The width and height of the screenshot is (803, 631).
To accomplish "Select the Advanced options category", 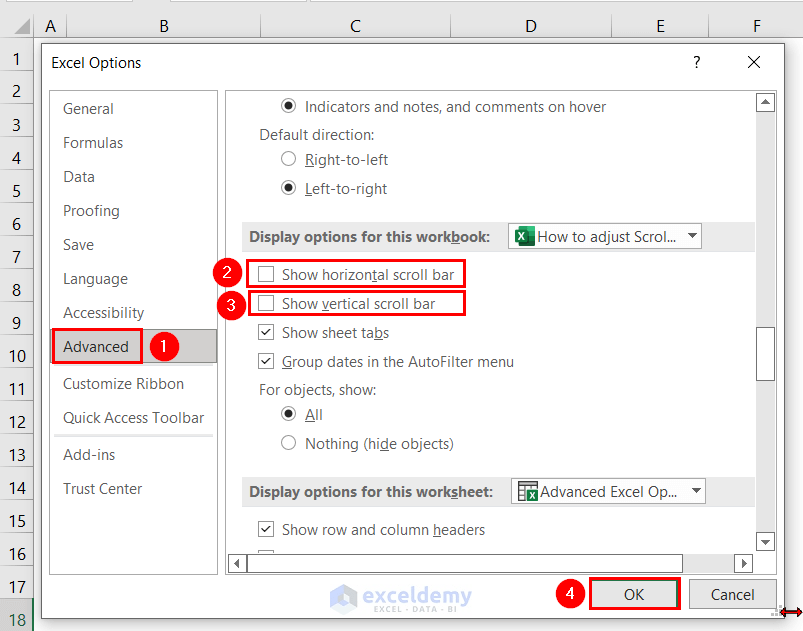I will [x=133, y=347].
